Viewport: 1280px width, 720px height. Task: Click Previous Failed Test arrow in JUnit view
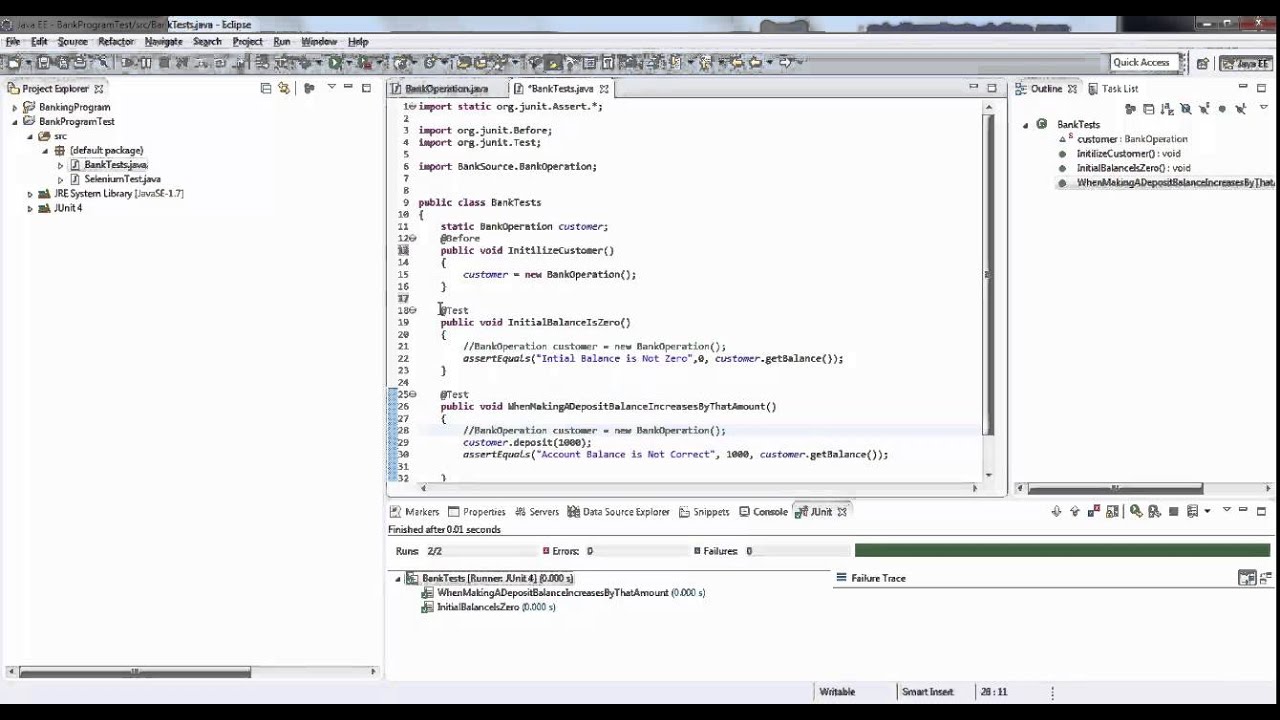[x=1075, y=511]
